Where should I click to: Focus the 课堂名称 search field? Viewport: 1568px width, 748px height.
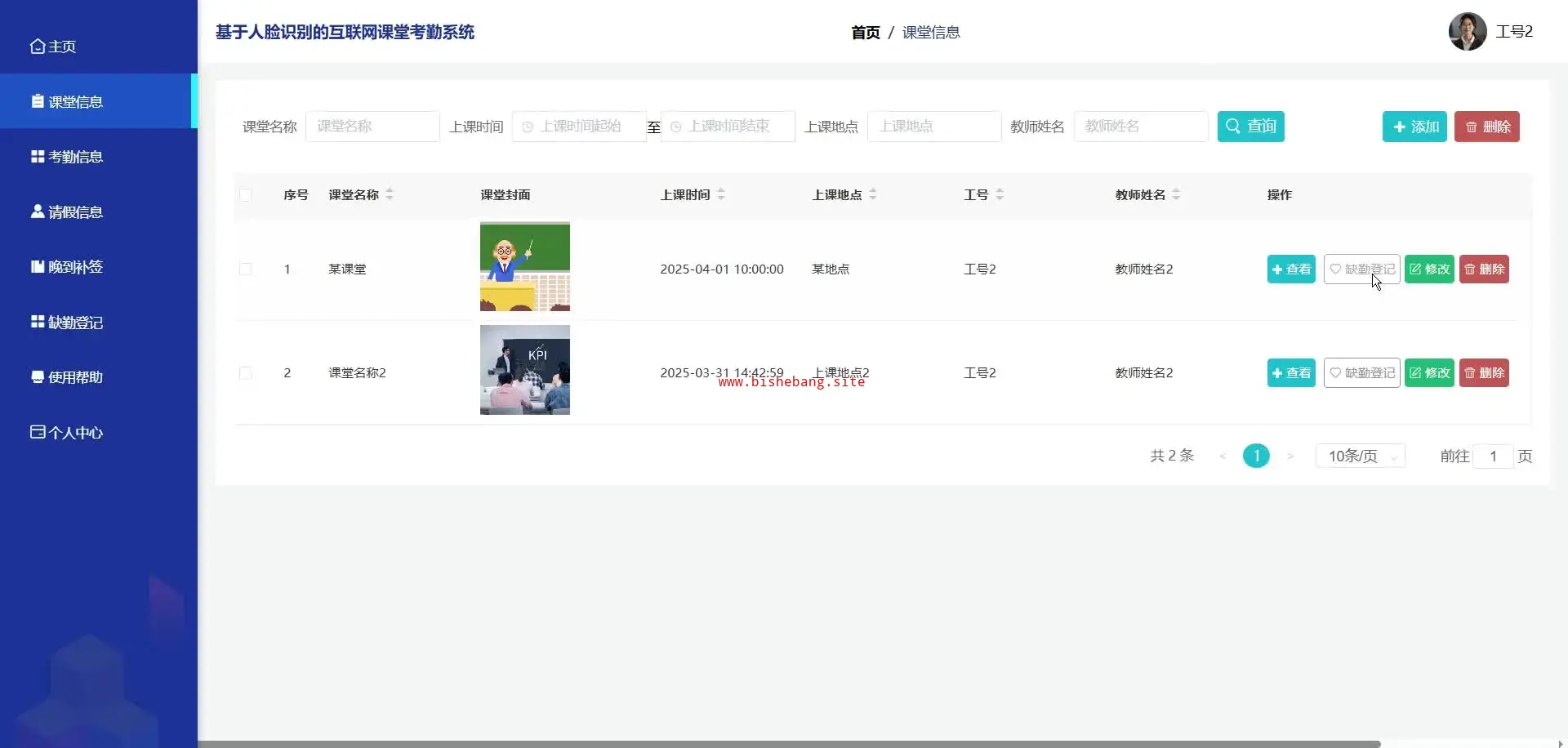tap(372, 127)
